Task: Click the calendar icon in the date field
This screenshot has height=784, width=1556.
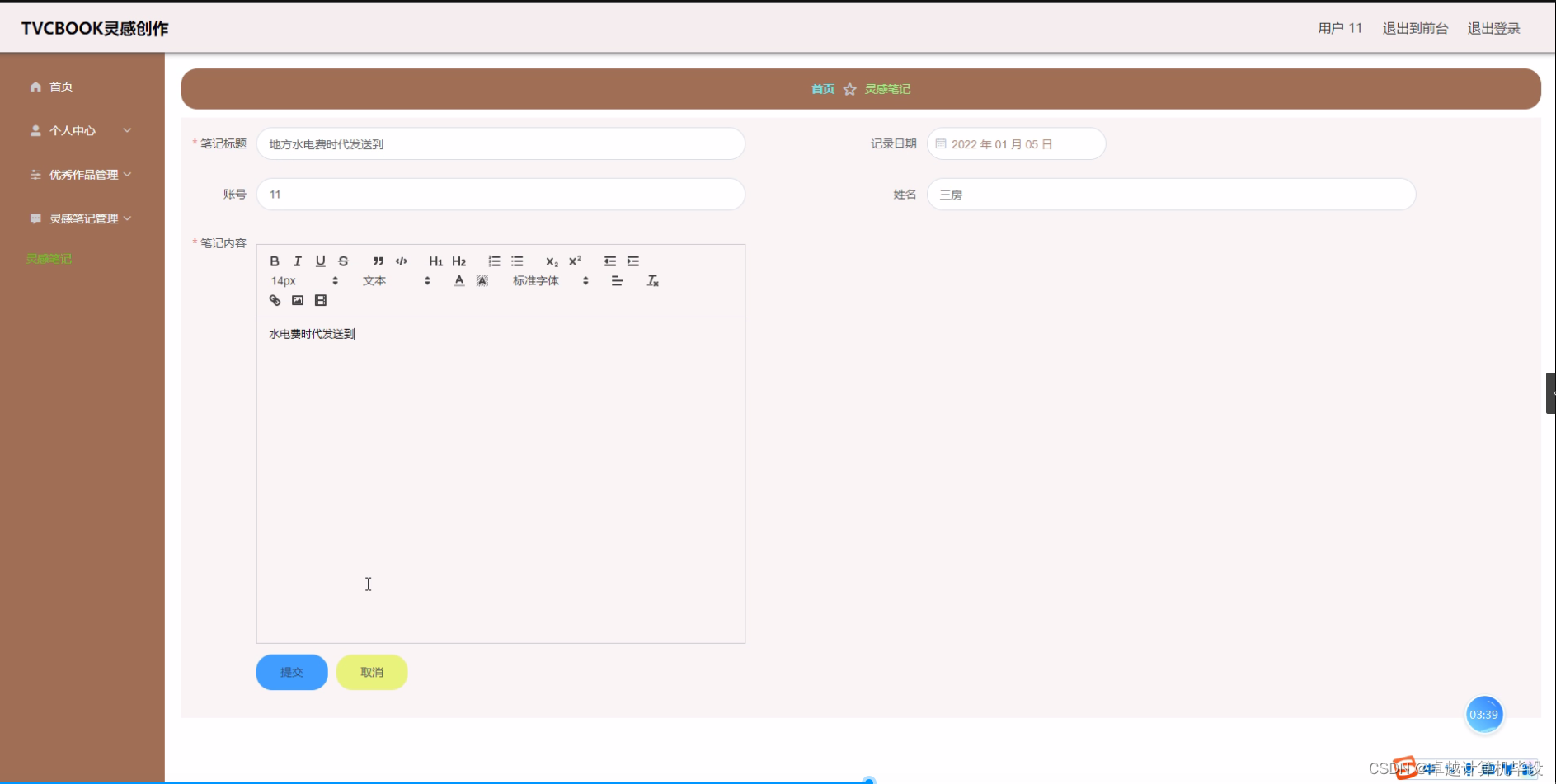Action: [940, 144]
